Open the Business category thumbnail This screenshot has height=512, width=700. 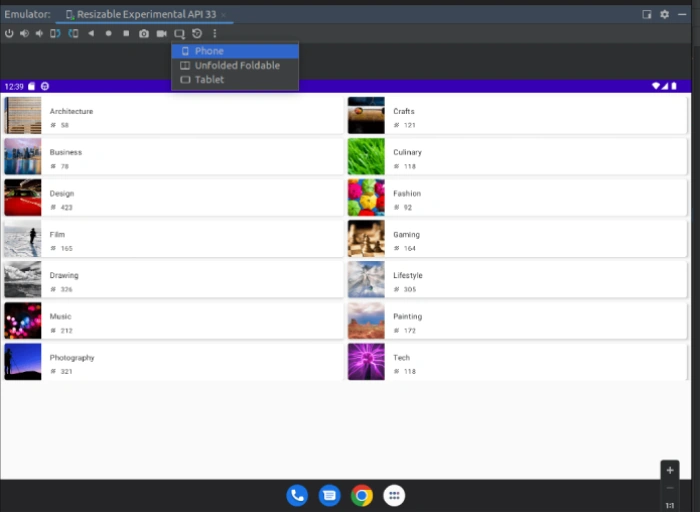[23, 156]
